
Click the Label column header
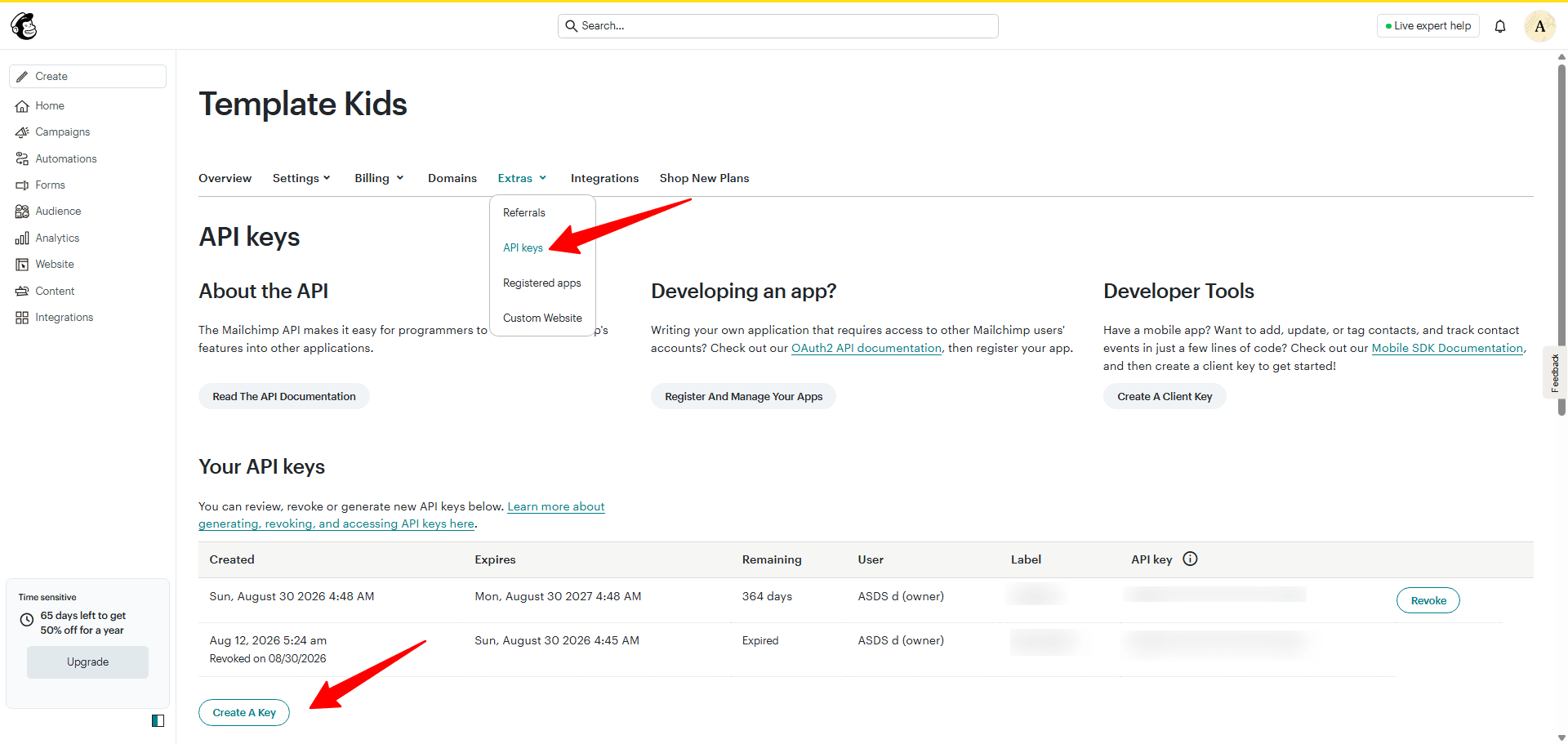(x=1026, y=559)
